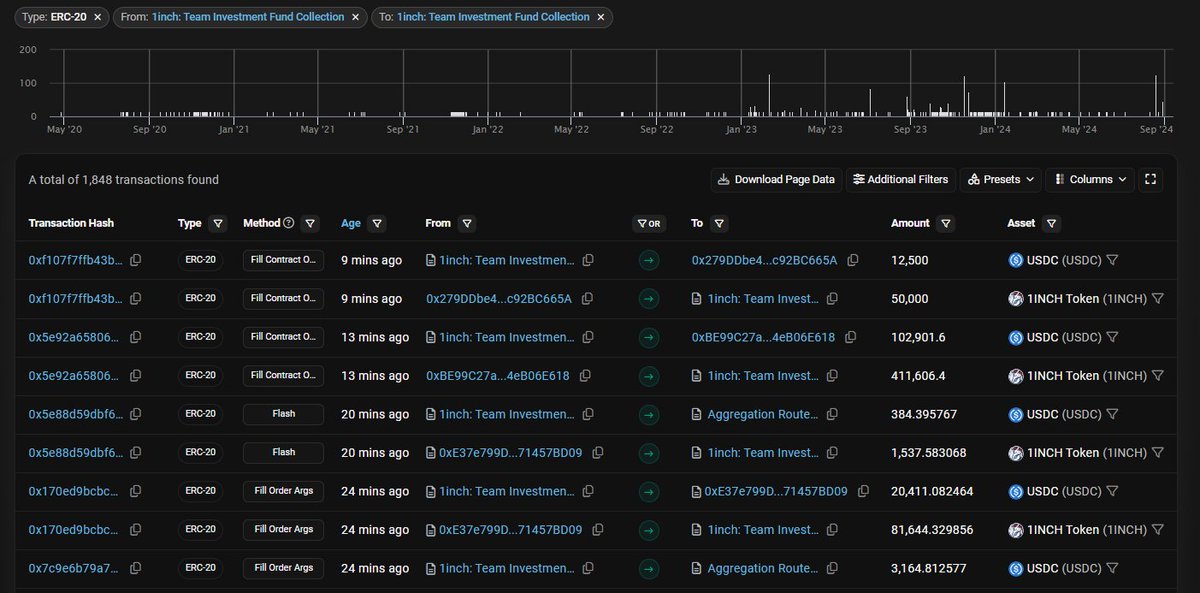
Task: Filter by USDC asset in the 12,500 row
Action: click(x=1112, y=260)
